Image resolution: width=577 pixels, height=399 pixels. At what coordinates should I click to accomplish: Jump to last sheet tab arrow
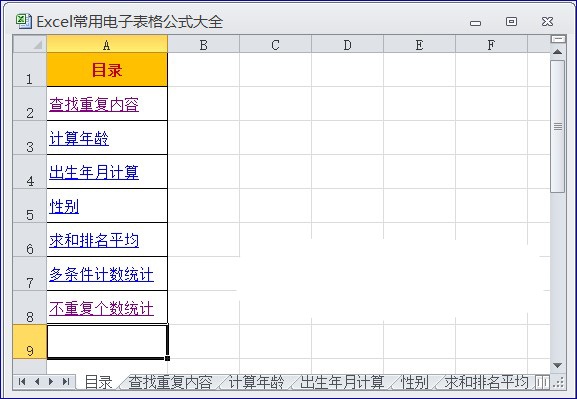66,382
